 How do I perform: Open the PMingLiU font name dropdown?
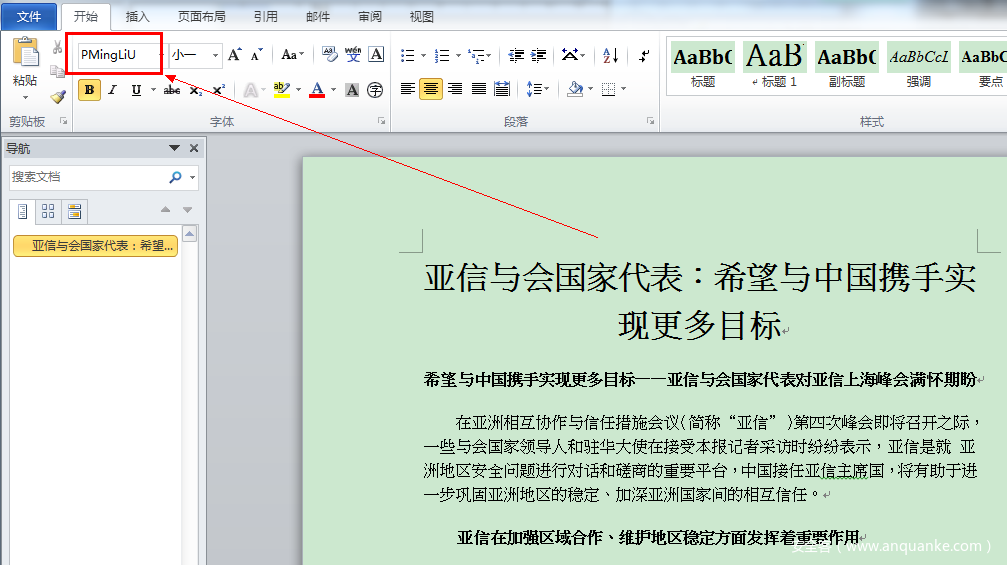pos(159,55)
